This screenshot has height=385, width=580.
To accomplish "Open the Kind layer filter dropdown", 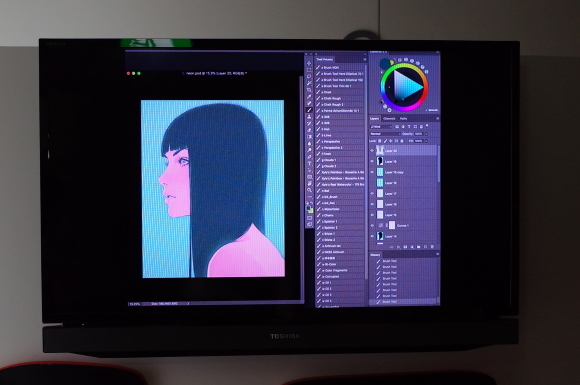I will tap(381, 127).
